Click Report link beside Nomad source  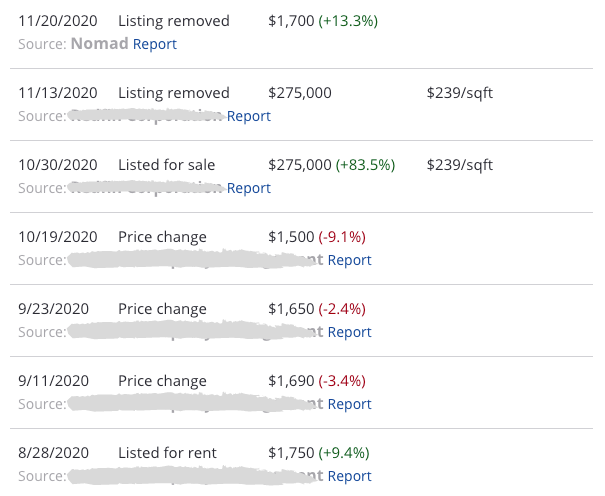[x=154, y=44]
